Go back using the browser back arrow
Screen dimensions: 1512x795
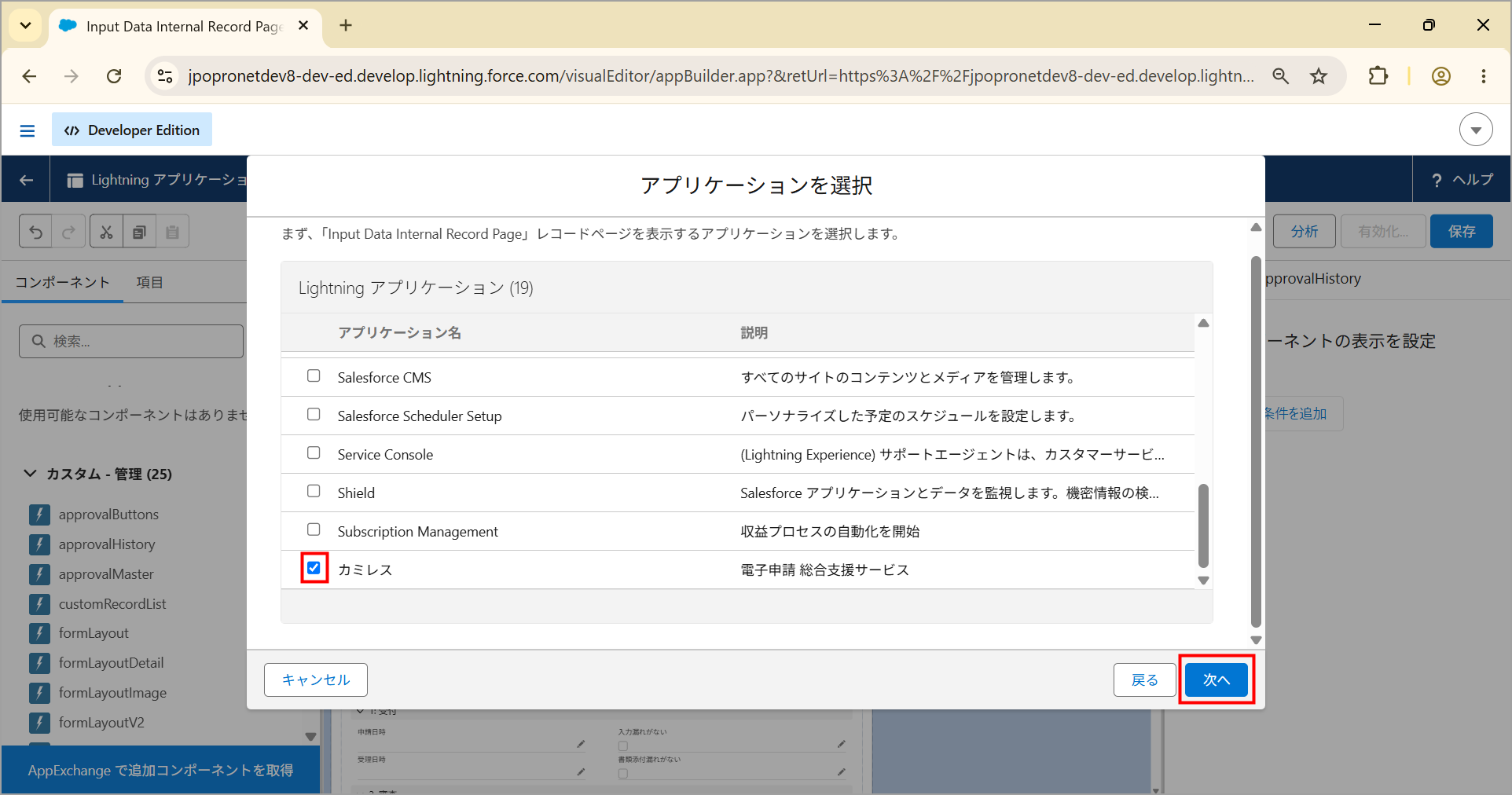[29, 76]
